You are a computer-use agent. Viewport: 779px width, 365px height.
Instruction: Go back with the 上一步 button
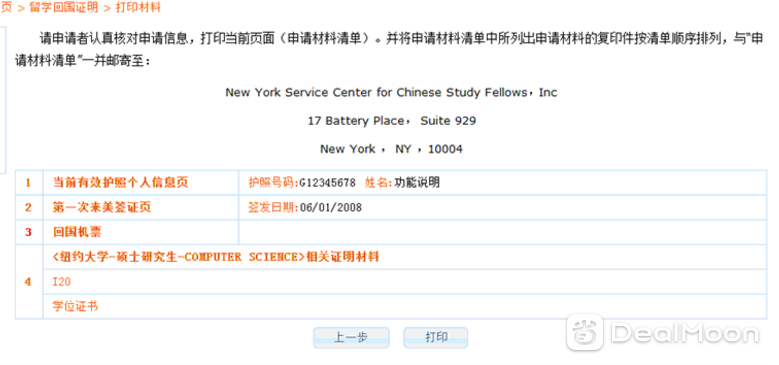pyautogui.click(x=351, y=338)
